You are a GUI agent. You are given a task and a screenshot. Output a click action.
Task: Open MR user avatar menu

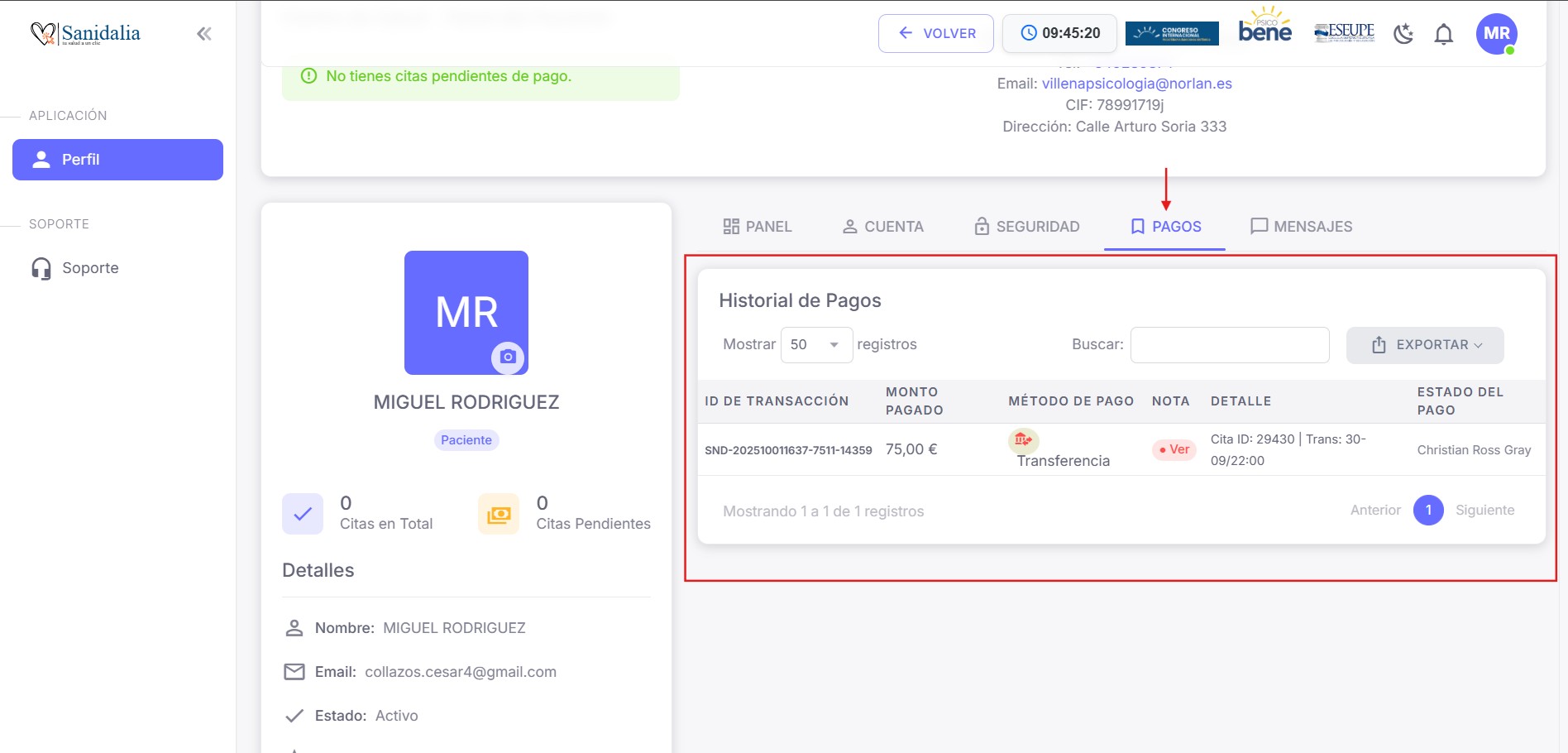click(1496, 34)
